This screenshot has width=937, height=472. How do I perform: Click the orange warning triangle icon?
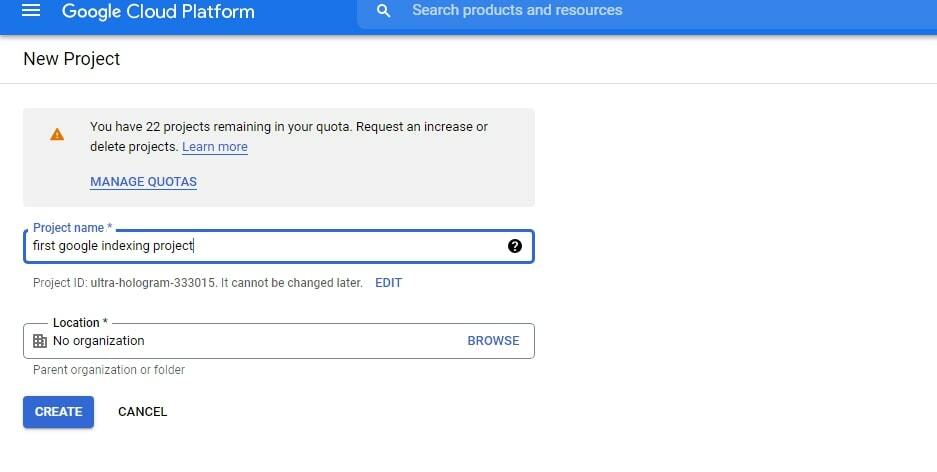point(57,134)
